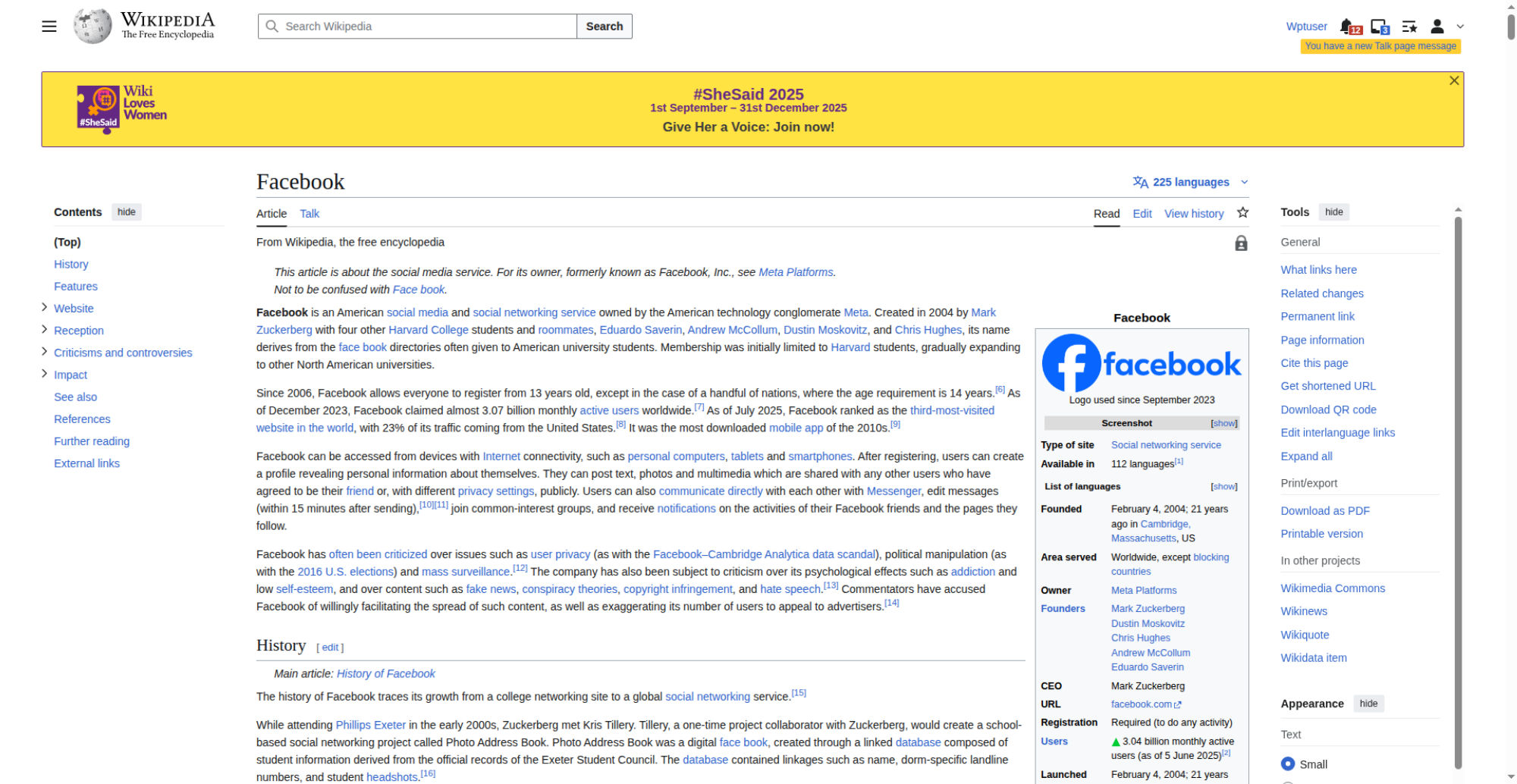Expand Criticisms and controversies section
1517x784 pixels.
point(44,352)
